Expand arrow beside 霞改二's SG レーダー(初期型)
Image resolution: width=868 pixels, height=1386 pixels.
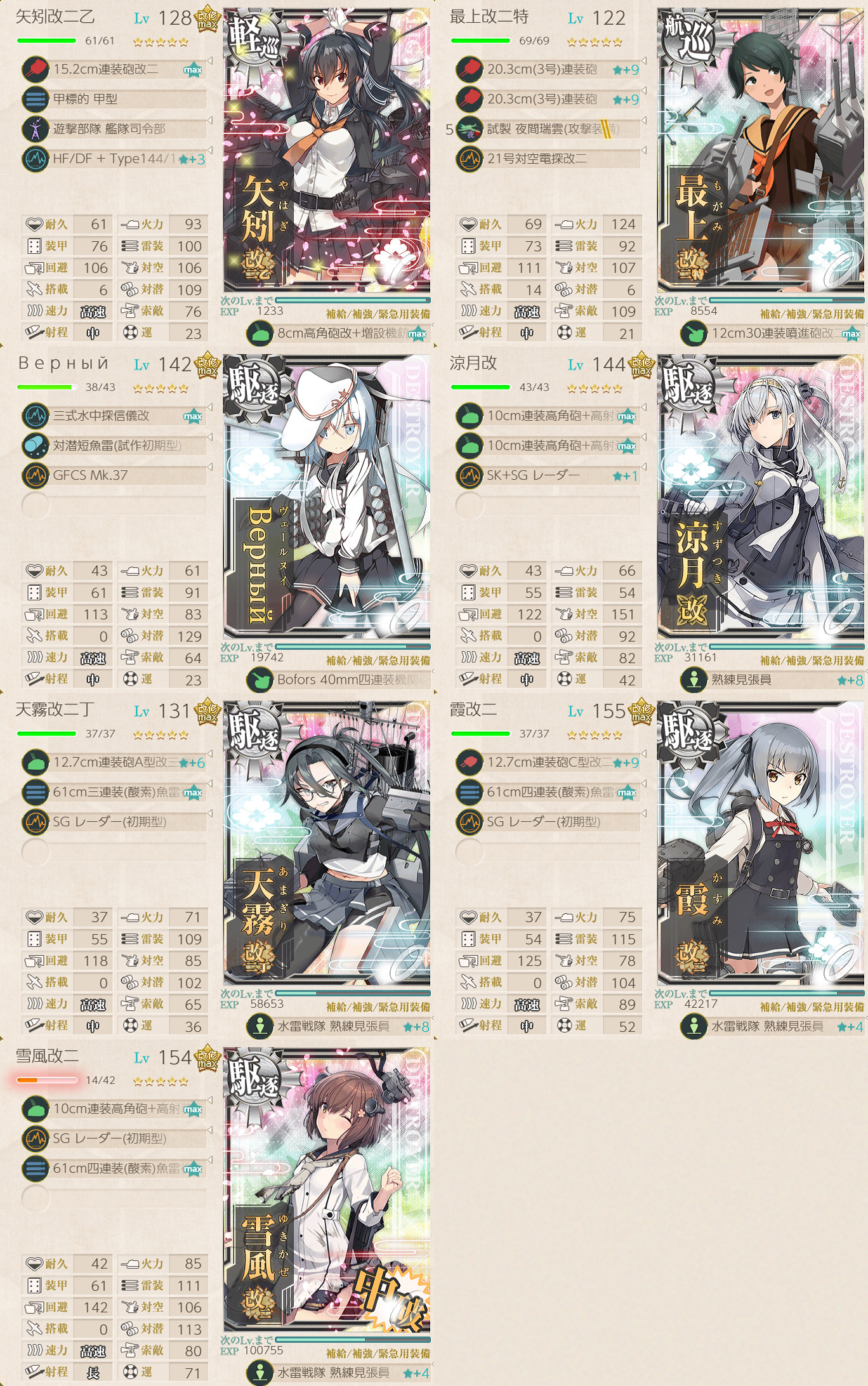[643, 814]
